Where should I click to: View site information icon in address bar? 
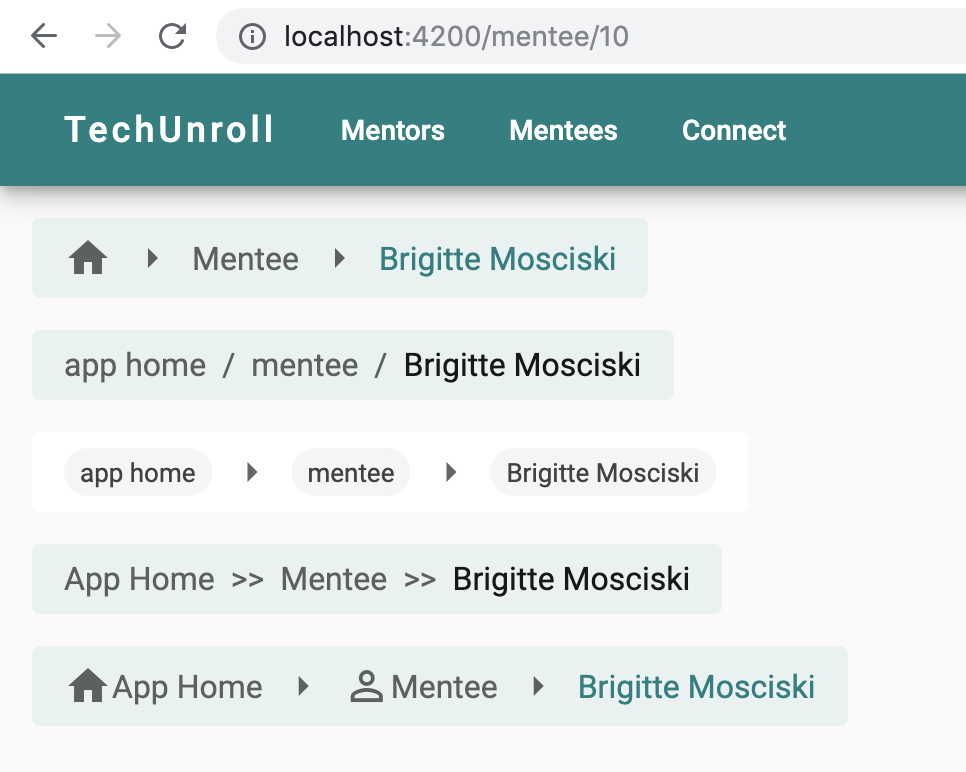252,37
